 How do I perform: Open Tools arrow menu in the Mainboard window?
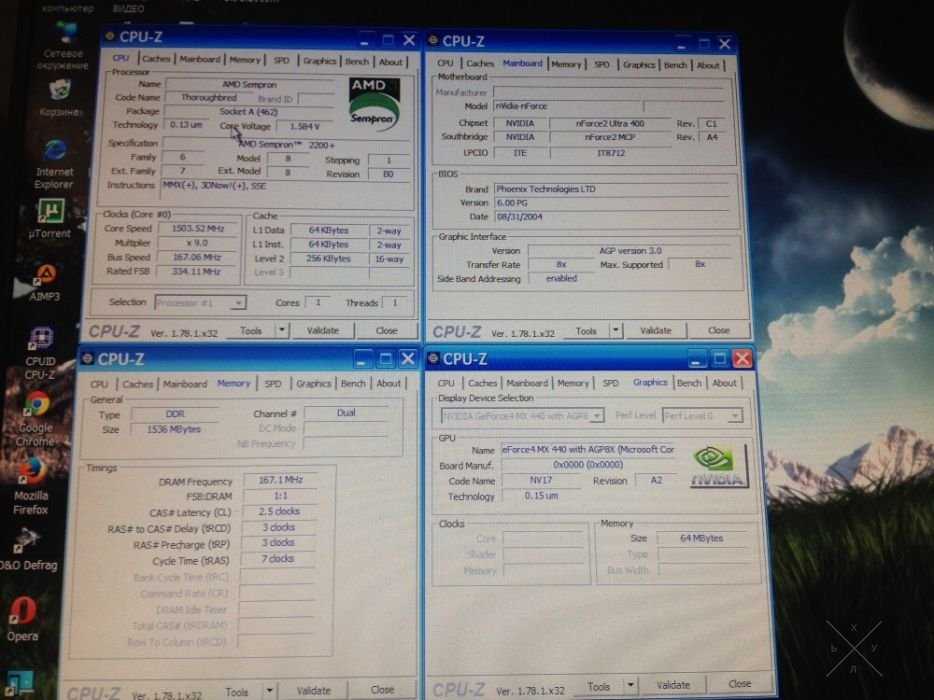point(616,329)
